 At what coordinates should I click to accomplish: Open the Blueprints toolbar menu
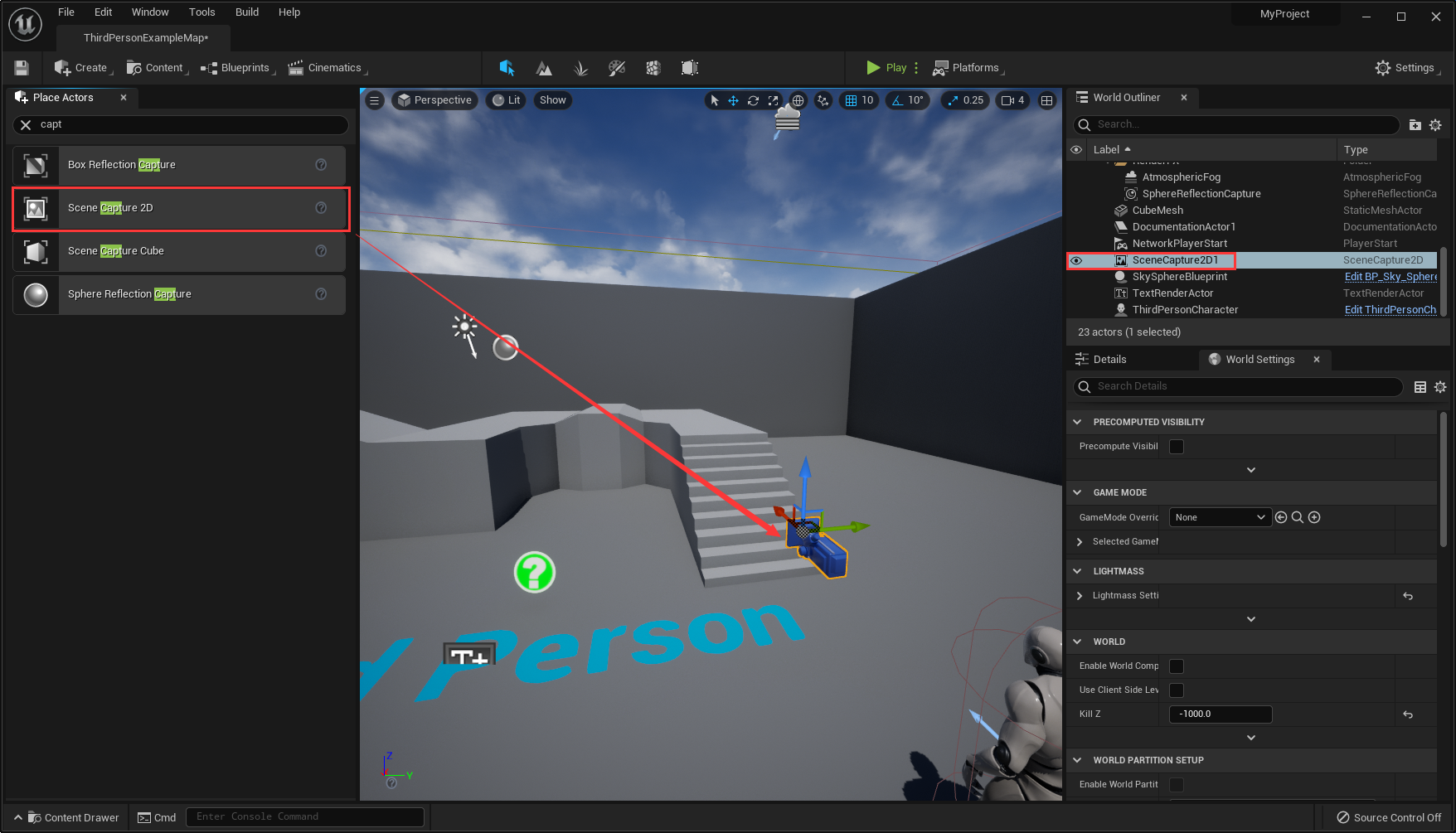236,68
